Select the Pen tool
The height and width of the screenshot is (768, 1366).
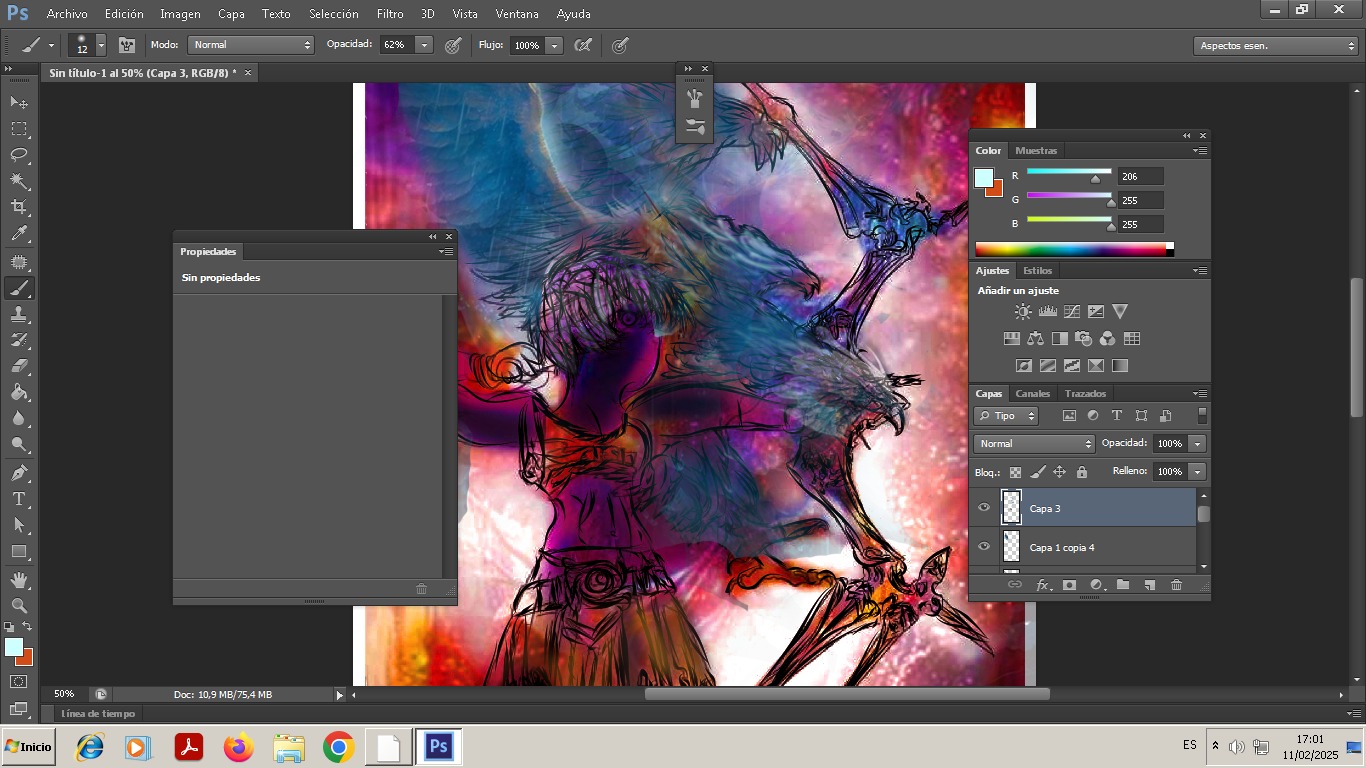coord(19,472)
